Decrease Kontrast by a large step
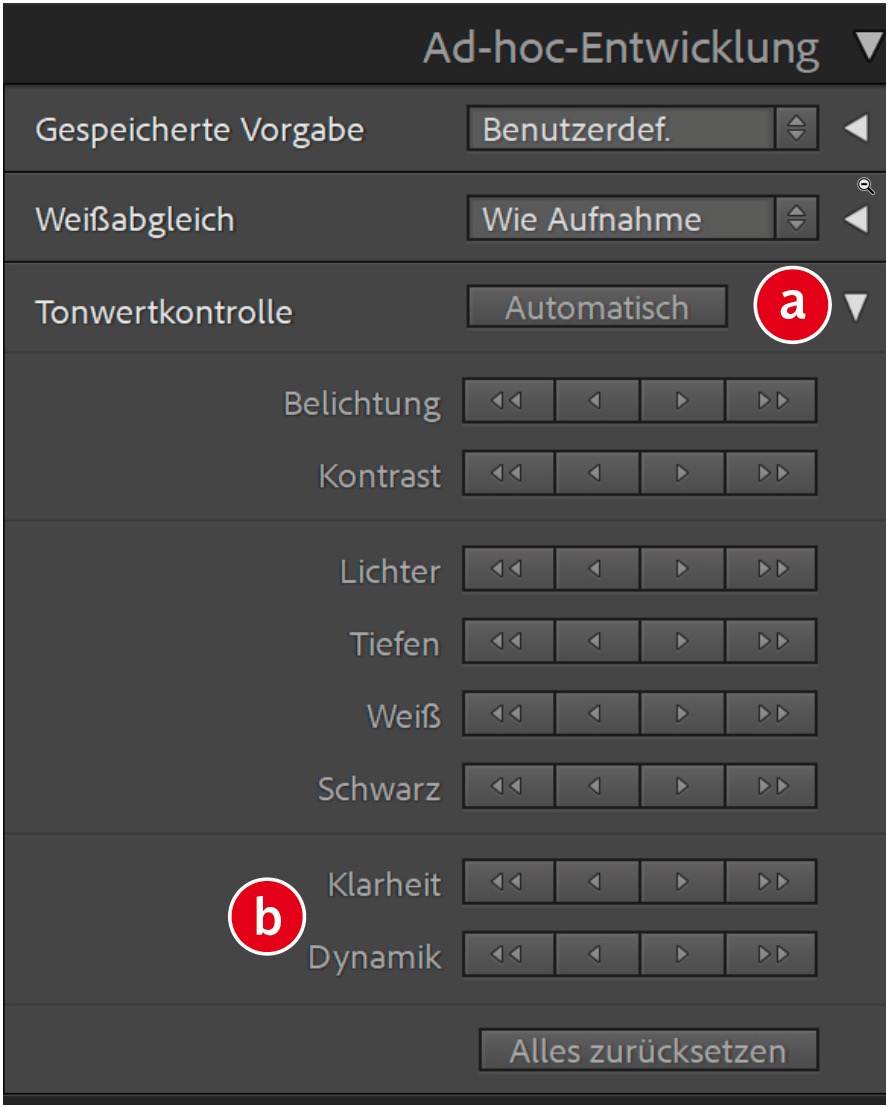 (x=508, y=474)
